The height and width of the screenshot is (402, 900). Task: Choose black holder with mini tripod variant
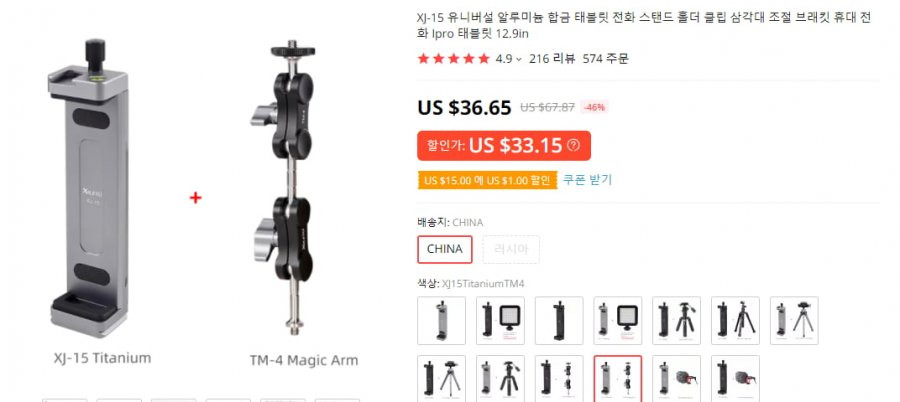click(441, 378)
